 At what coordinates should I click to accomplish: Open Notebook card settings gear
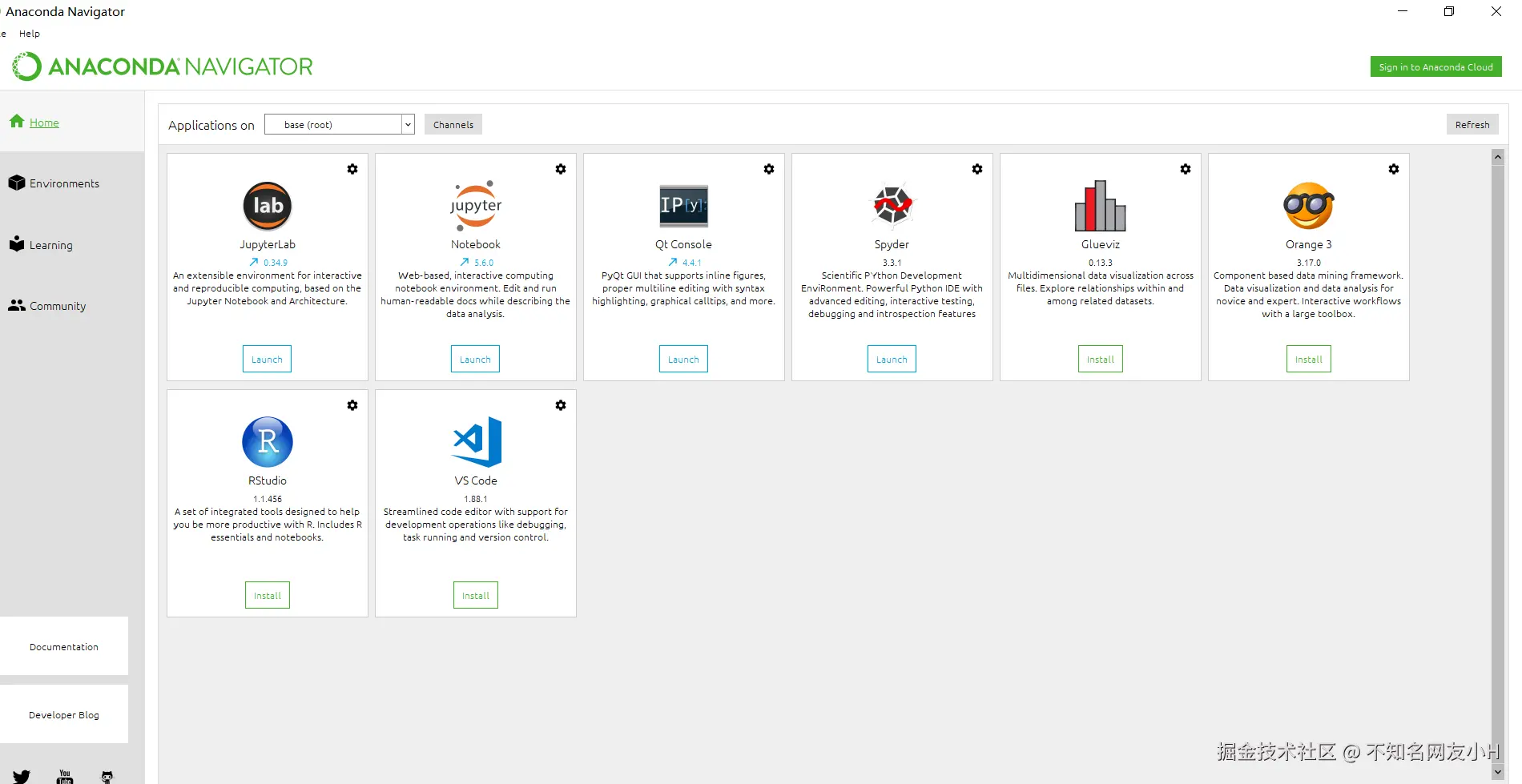[561, 169]
